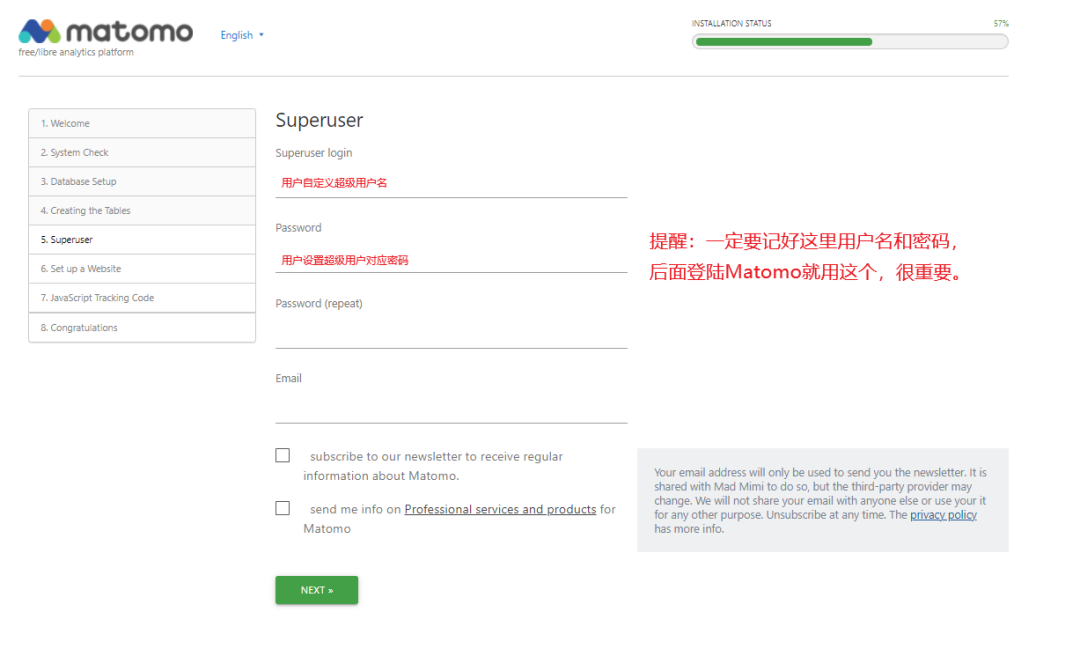Click the 57% status text
The width and height of the screenshot is (1080, 664).
[x=1001, y=23]
